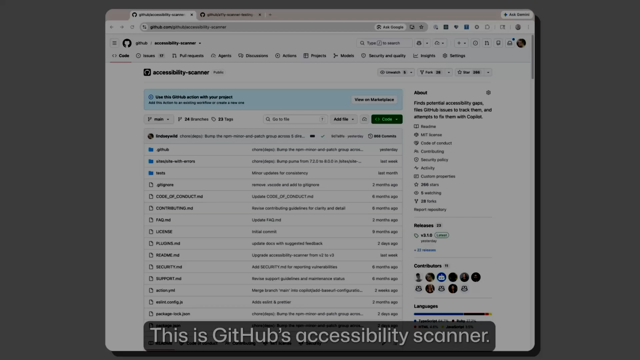Open the Chrome profile avatar in toolbar
This screenshot has height=360, width=640.
point(518,27)
